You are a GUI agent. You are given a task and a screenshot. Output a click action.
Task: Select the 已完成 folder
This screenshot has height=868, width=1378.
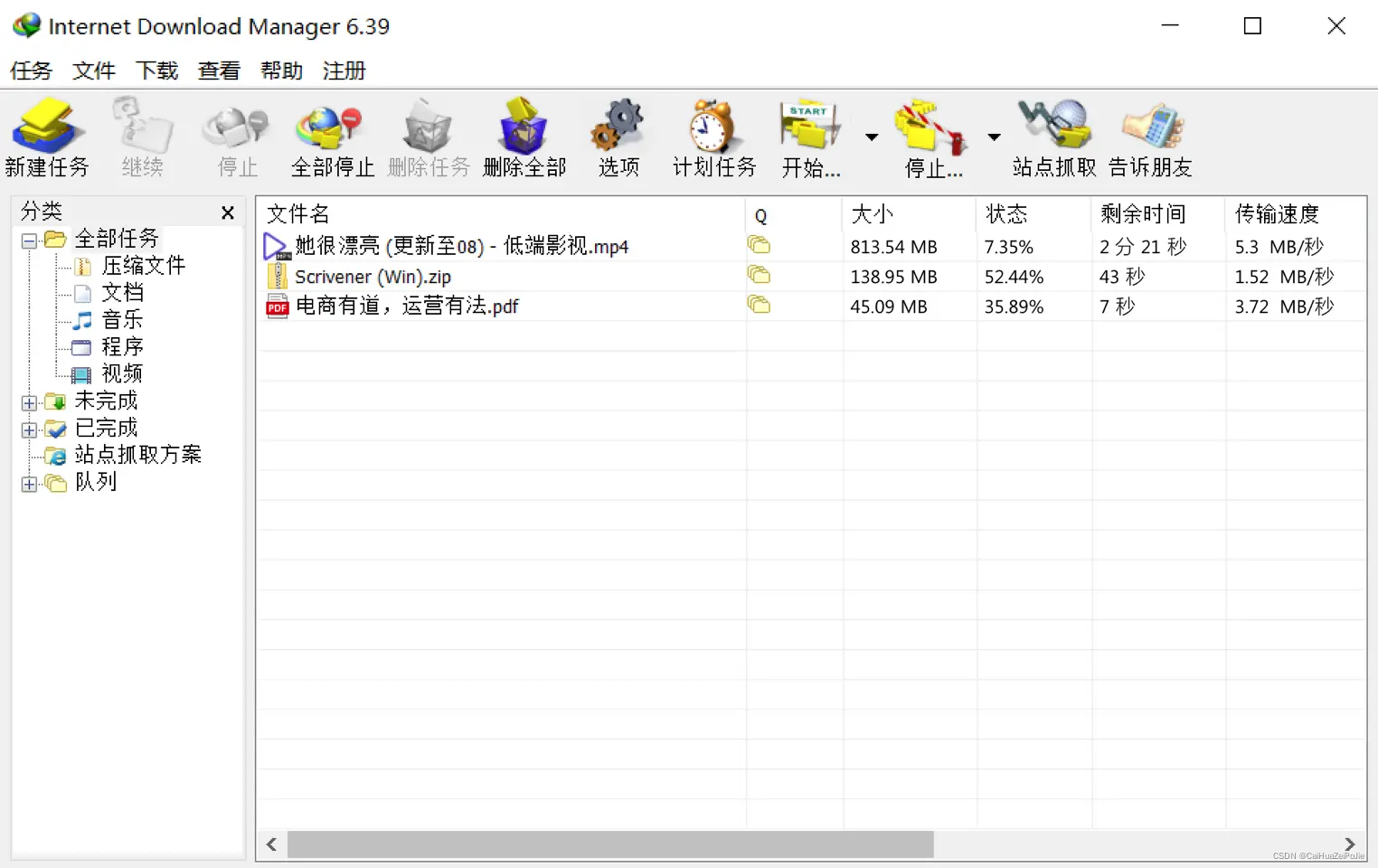[x=106, y=429]
